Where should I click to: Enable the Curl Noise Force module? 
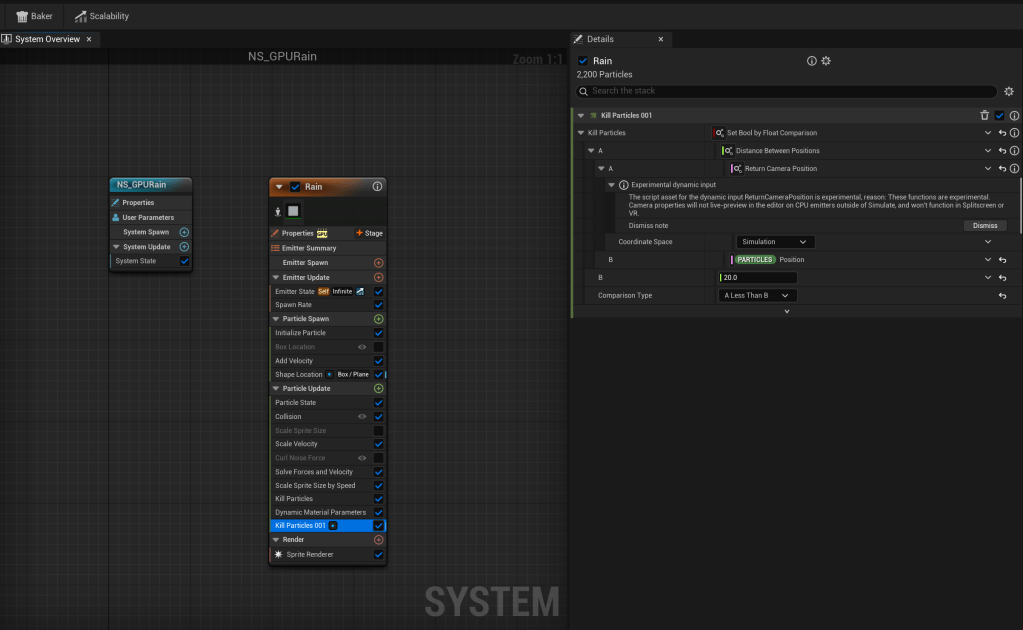coord(378,458)
